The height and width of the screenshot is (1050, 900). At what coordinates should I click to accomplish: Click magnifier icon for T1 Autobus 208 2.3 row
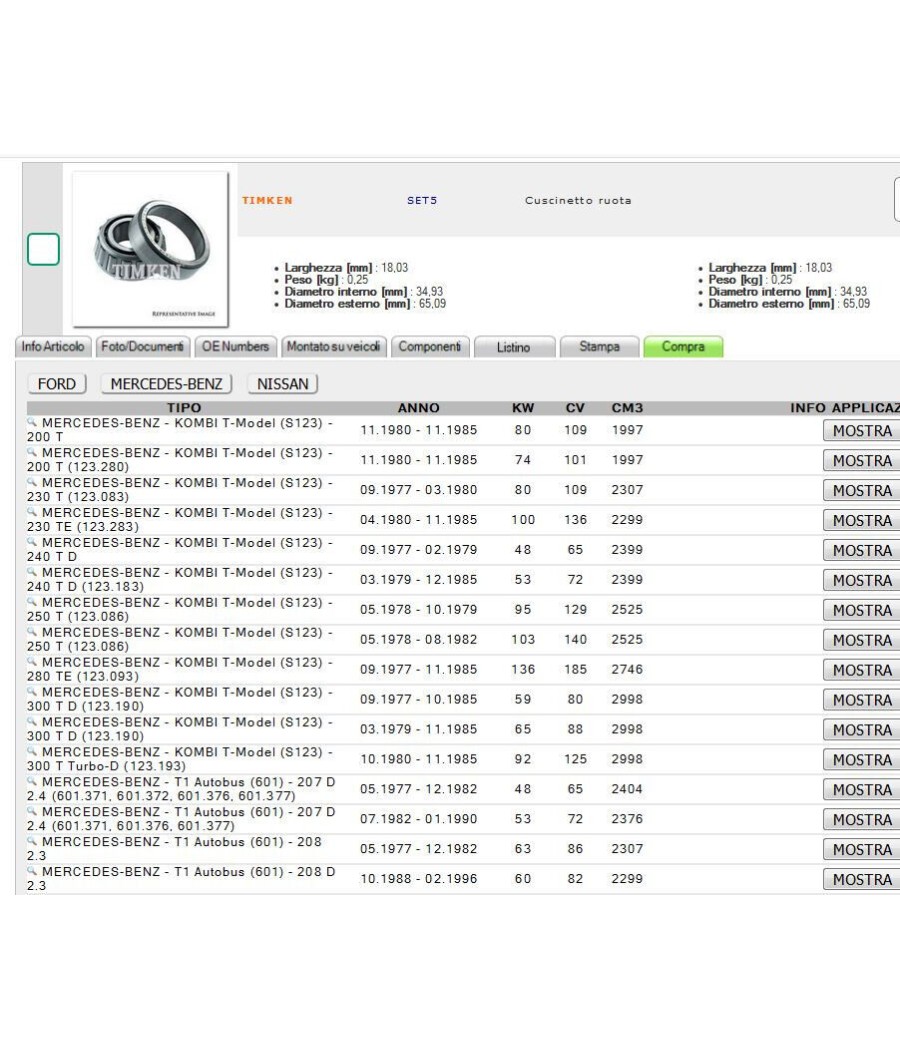32,840
